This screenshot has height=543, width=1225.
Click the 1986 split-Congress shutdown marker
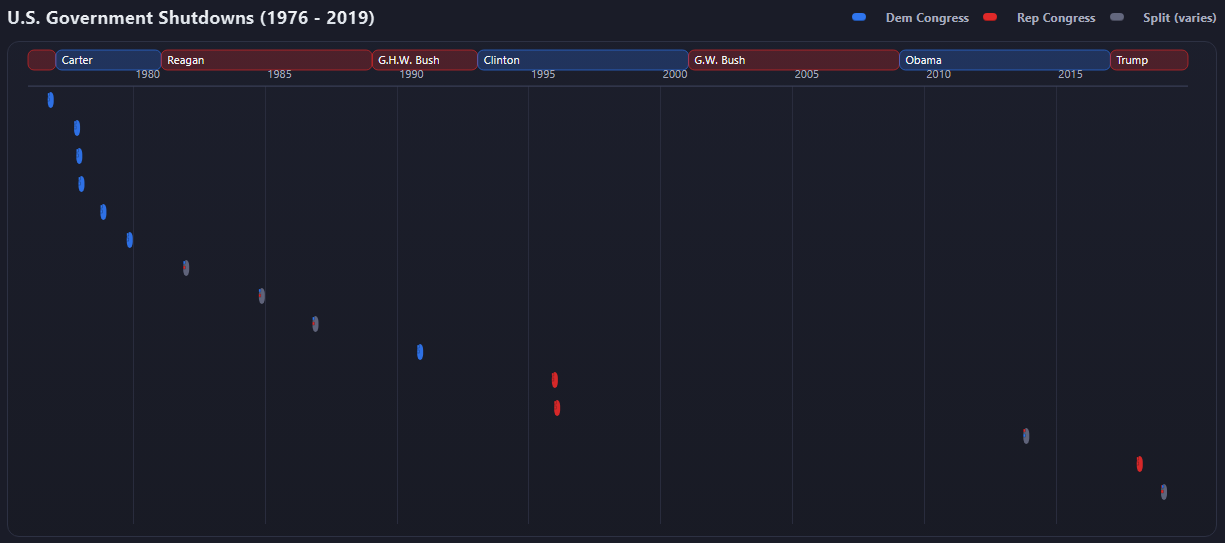315,324
